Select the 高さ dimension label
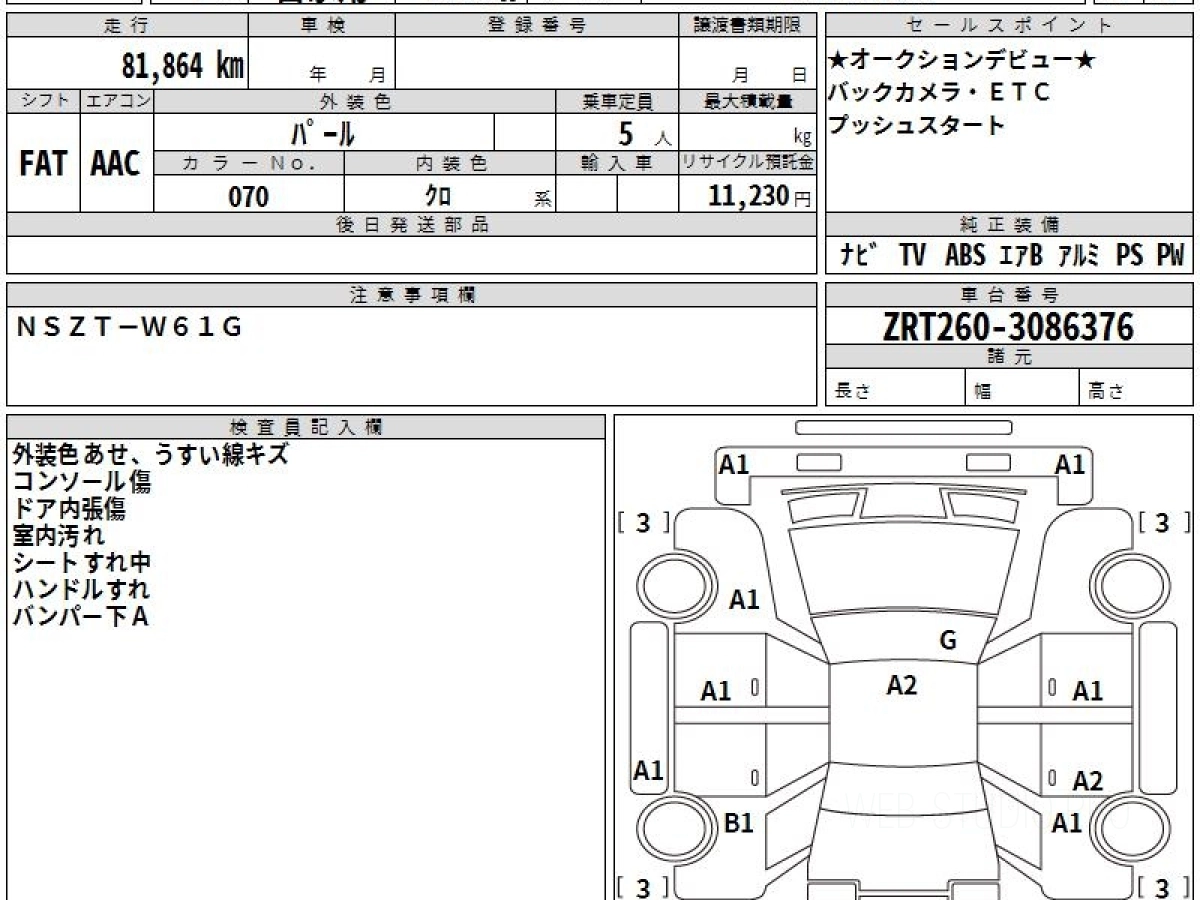 [1106, 391]
